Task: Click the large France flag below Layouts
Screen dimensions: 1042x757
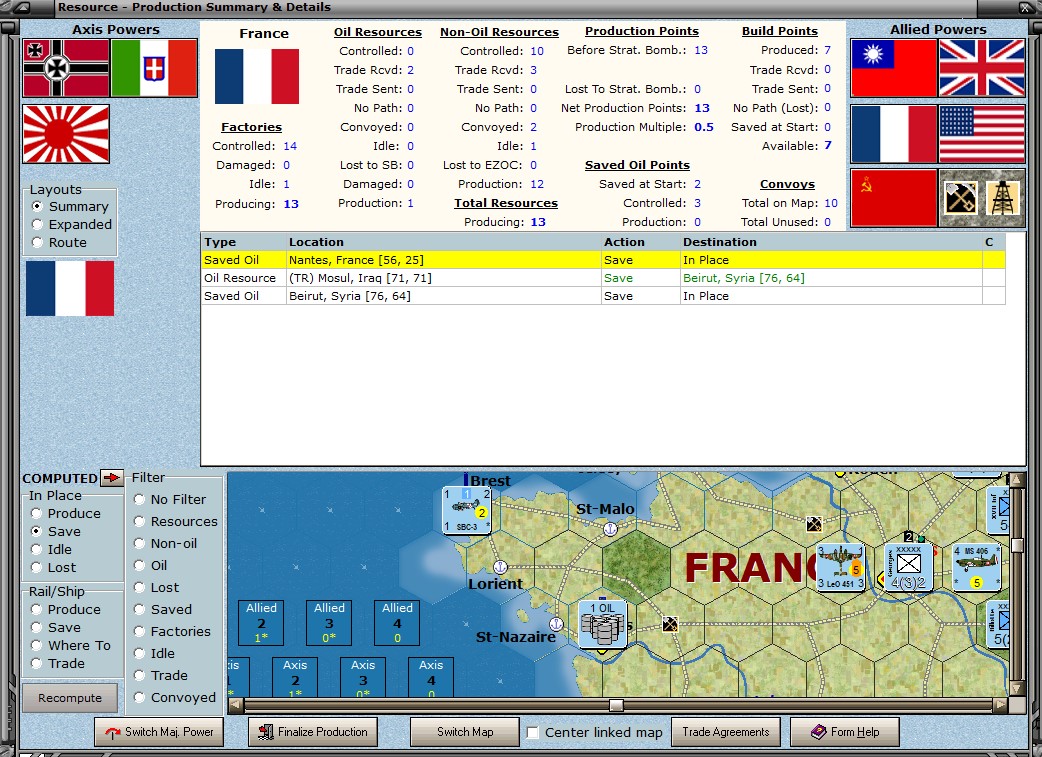Action: click(70, 288)
